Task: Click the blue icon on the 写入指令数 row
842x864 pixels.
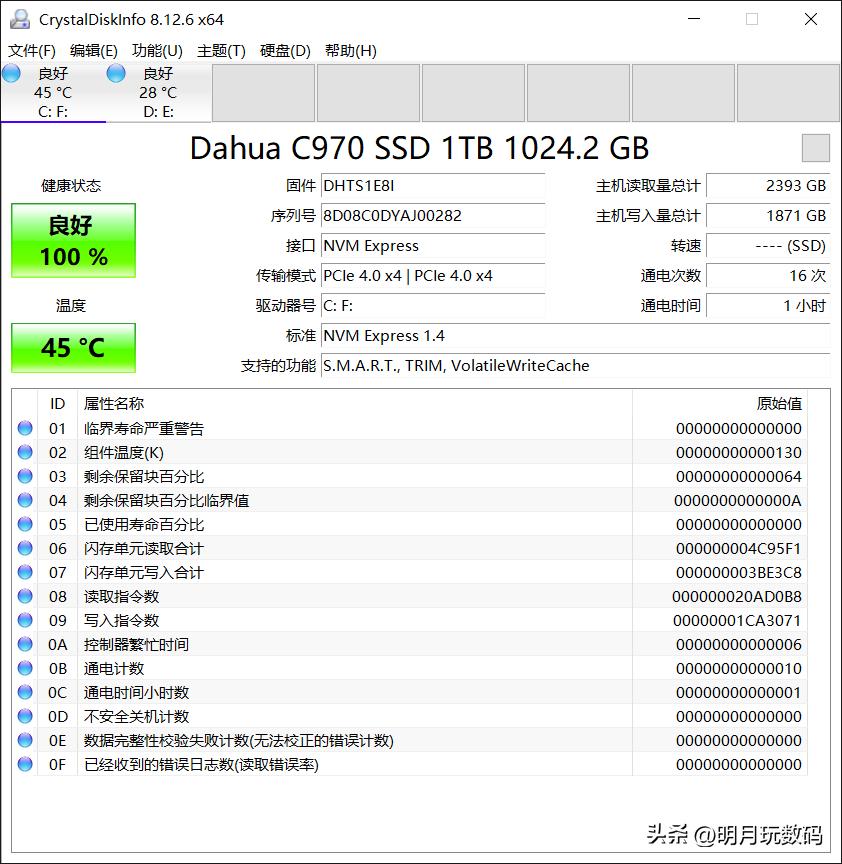Action: point(25,620)
